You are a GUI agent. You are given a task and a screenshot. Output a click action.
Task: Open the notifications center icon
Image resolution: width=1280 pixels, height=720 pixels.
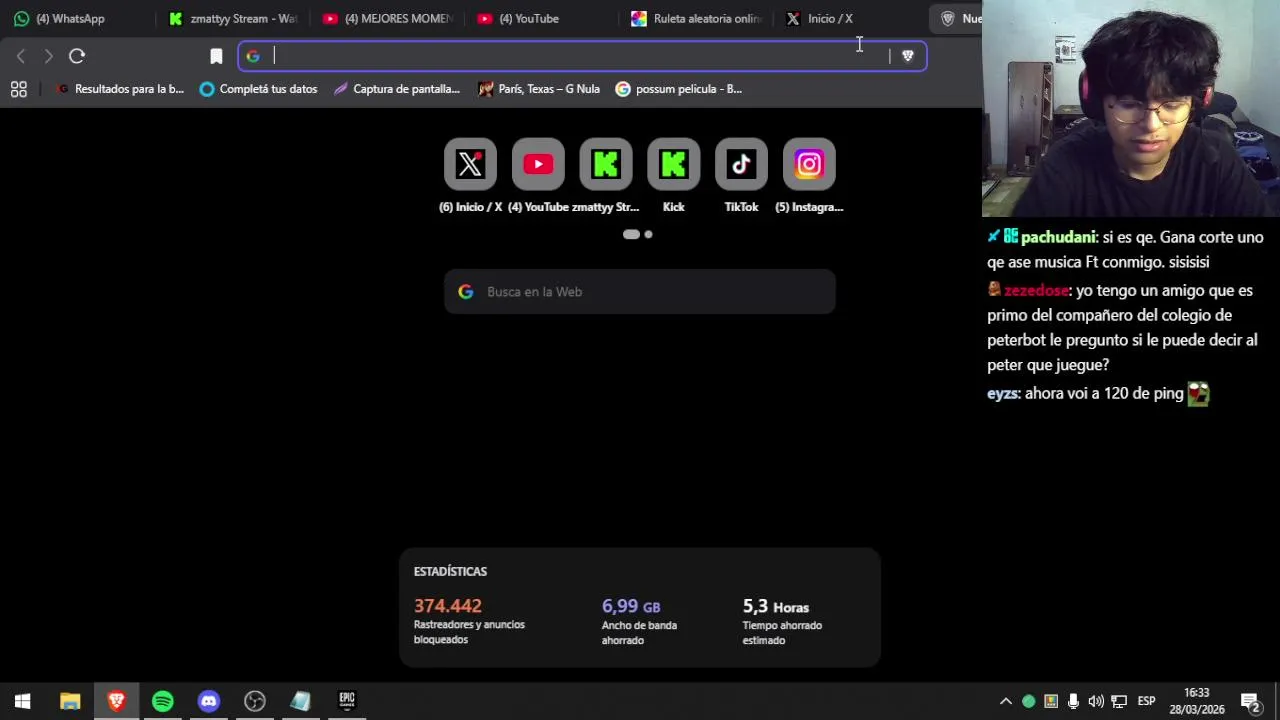[1250, 701]
